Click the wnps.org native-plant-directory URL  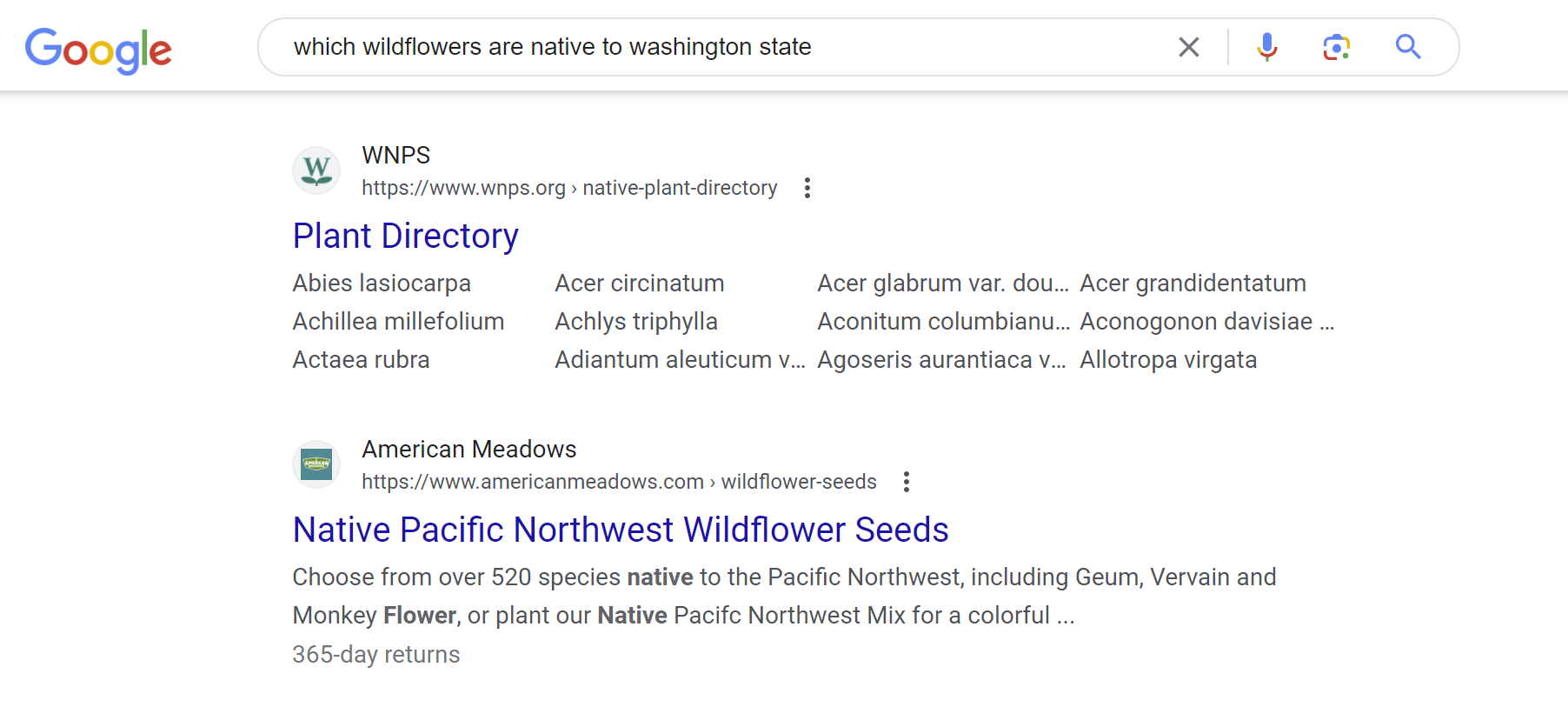pos(569,188)
